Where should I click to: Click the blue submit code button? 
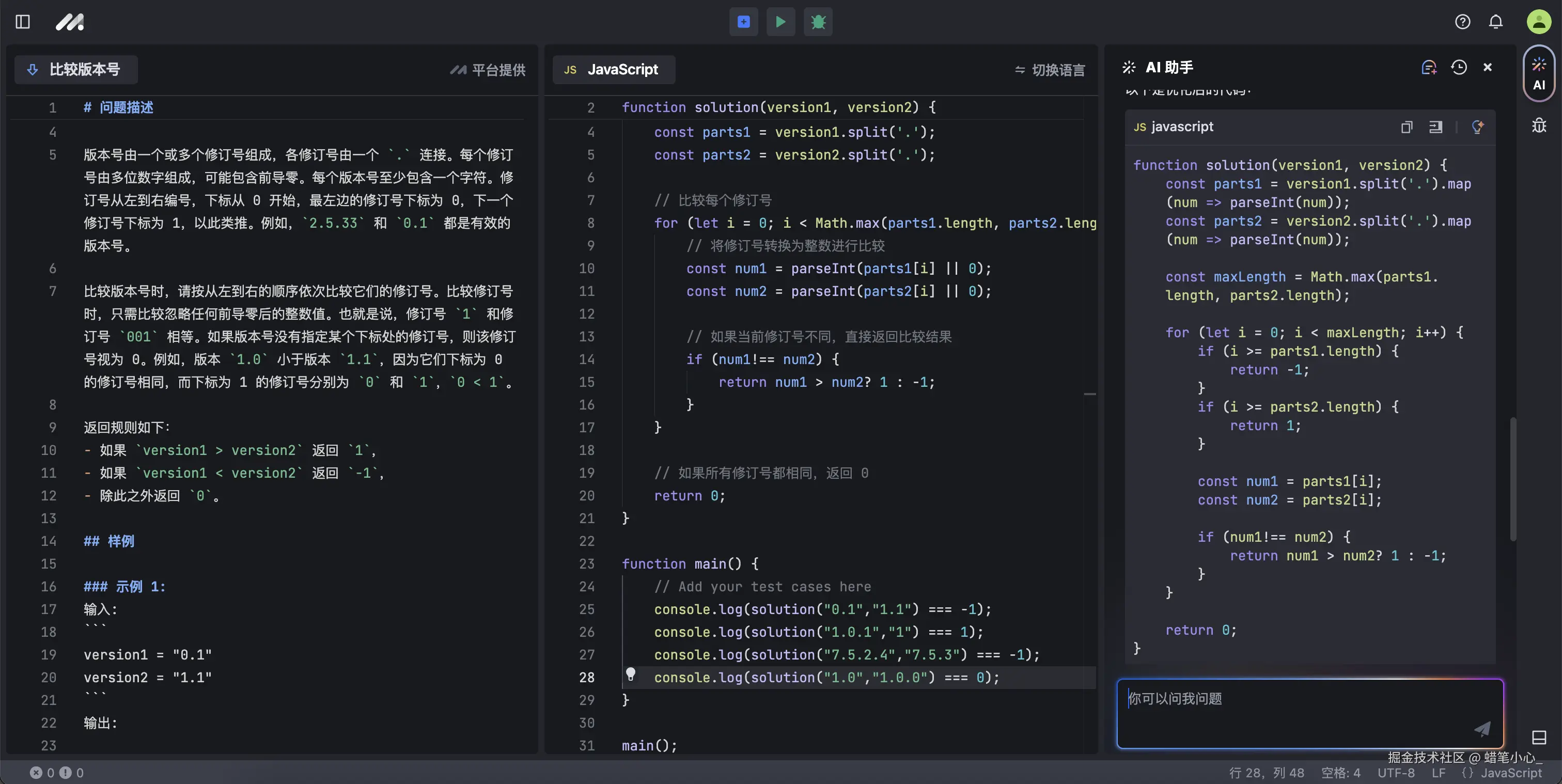(743, 22)
